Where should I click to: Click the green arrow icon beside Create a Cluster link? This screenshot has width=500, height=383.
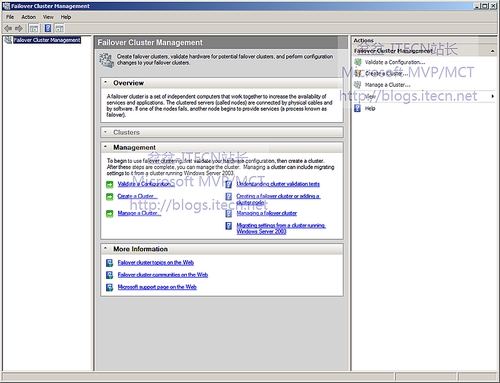tap(109, 197)
